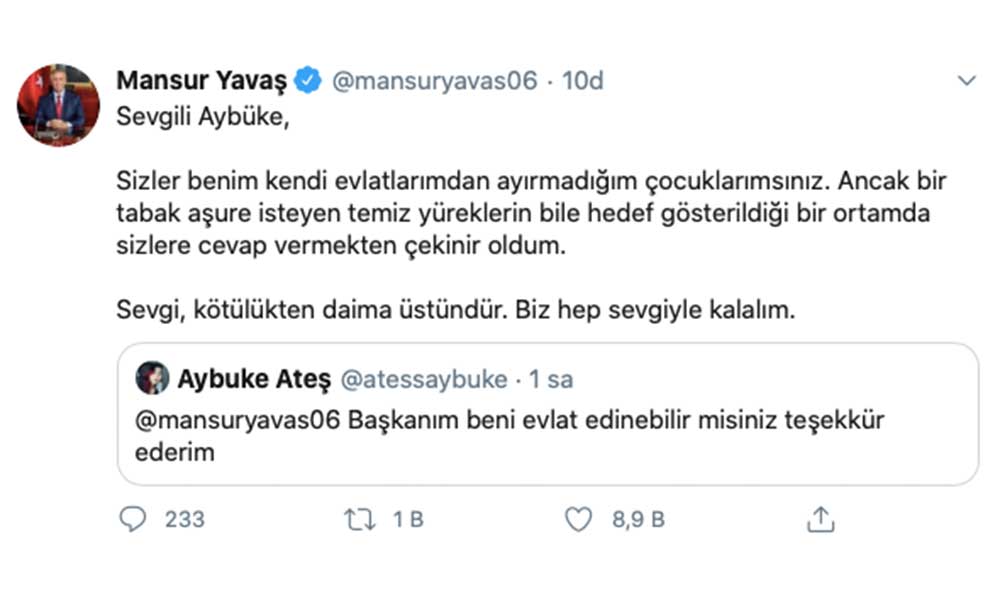Click the 1 B retweet count

coord(408,519)
